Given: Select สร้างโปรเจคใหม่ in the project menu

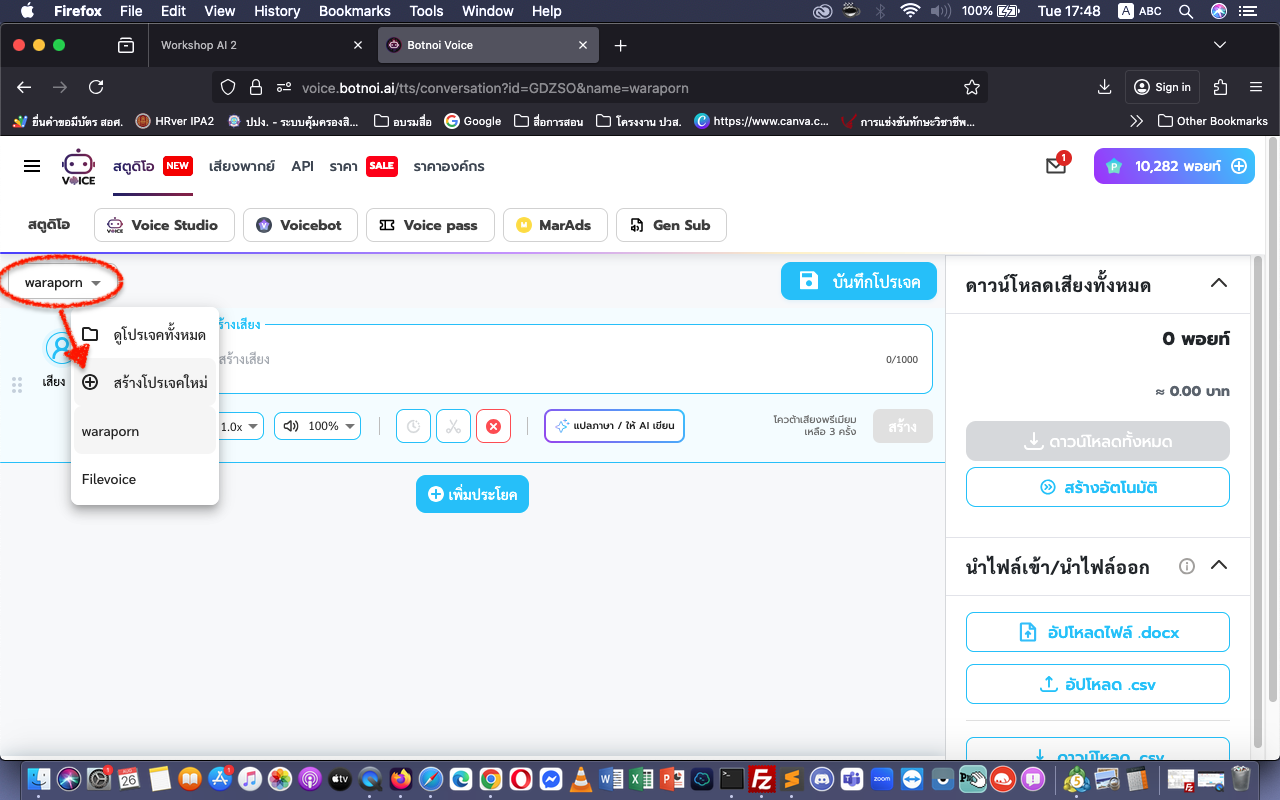Looking at the screenshot, I should (145, 382).
